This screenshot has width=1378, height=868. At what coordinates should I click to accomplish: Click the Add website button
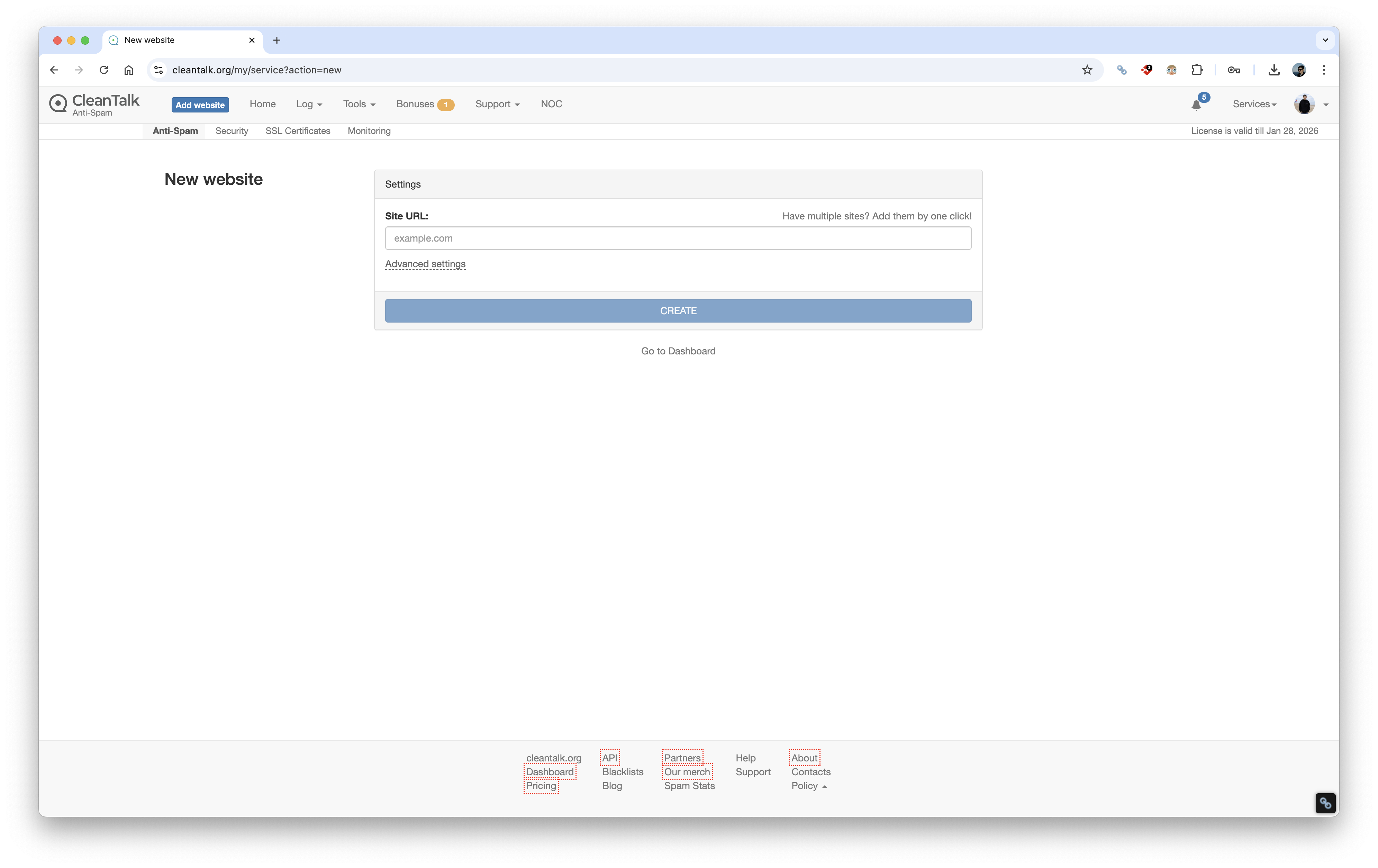pyautogui.click(x=200, y=105)
